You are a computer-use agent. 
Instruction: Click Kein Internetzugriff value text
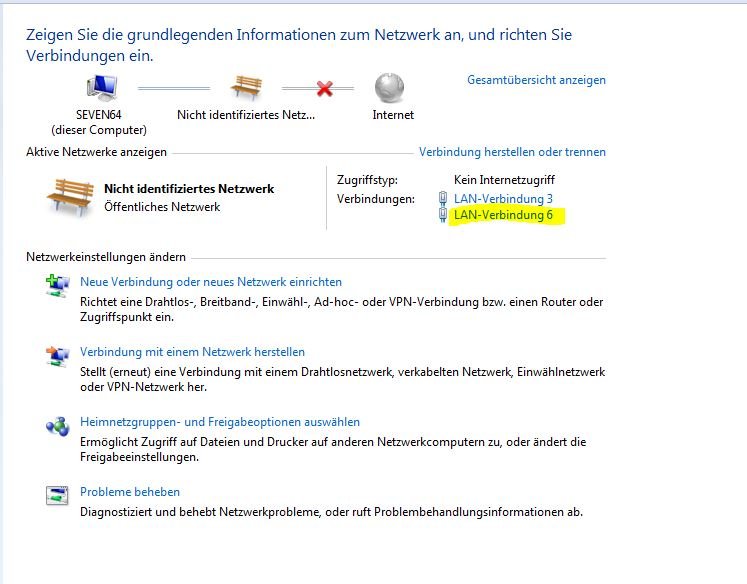point(504,180)
